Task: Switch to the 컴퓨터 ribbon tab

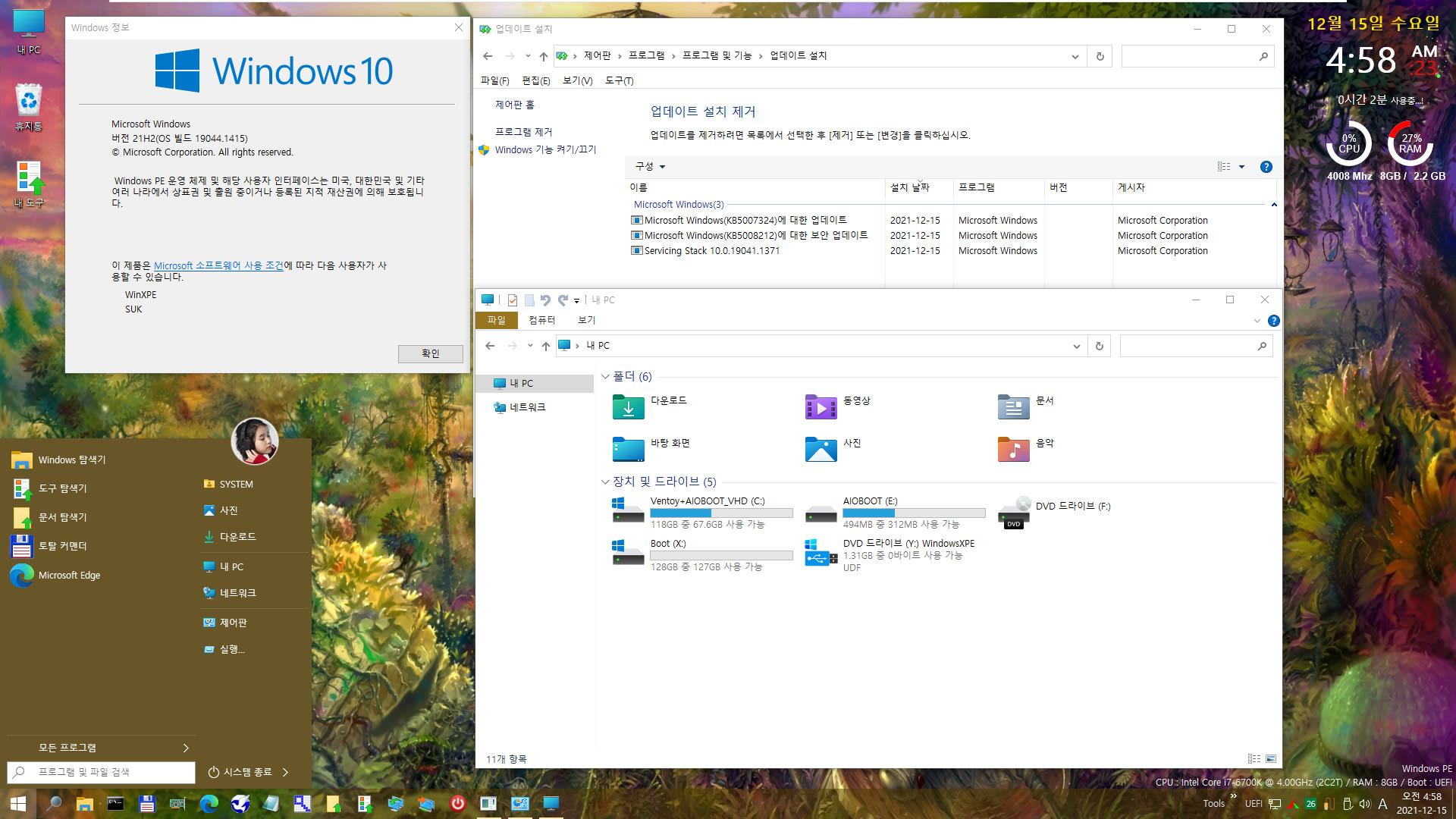Action: click(541, 320)
